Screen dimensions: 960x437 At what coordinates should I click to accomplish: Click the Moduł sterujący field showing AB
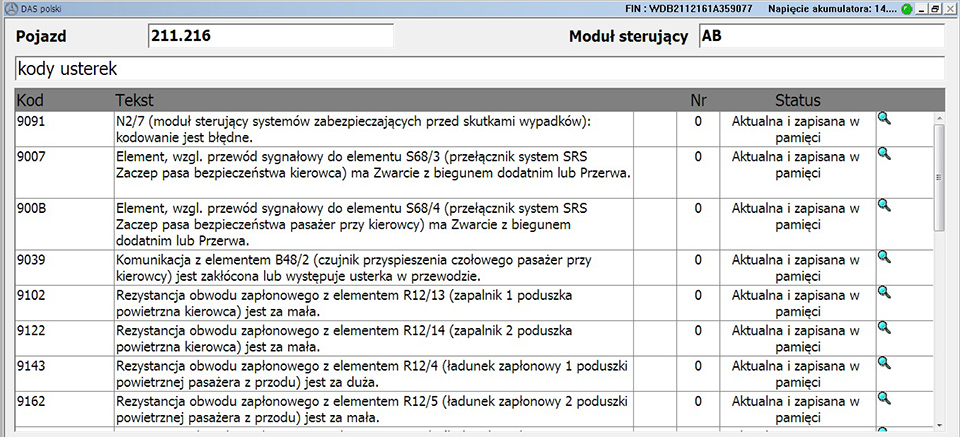click(821, 36)
